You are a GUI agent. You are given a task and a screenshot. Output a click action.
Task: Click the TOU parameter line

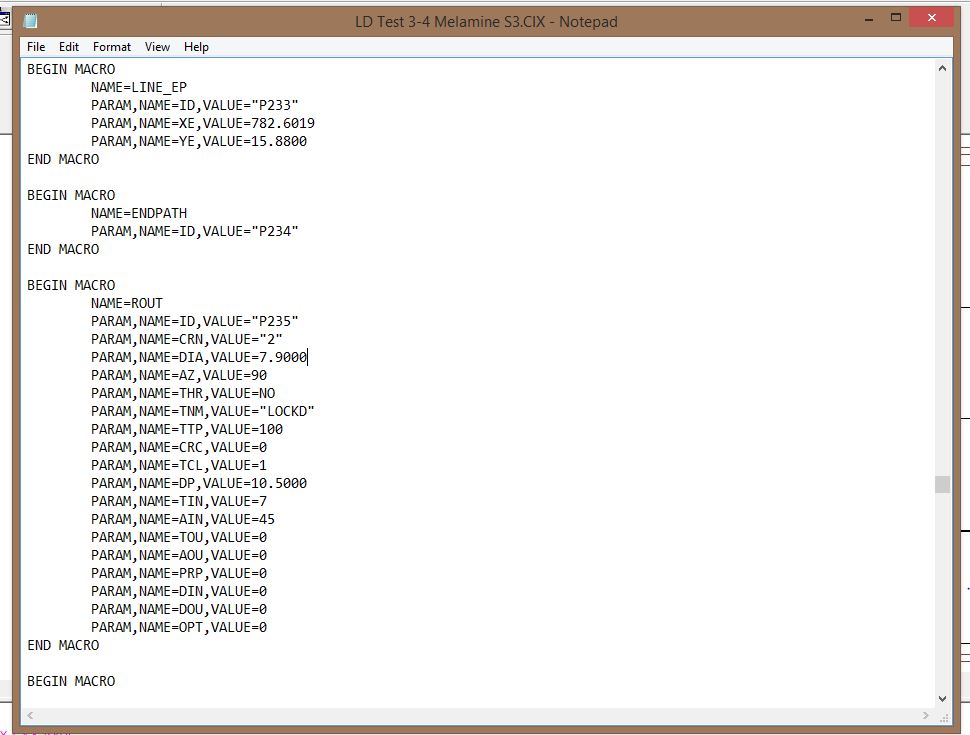coord(179,537)
